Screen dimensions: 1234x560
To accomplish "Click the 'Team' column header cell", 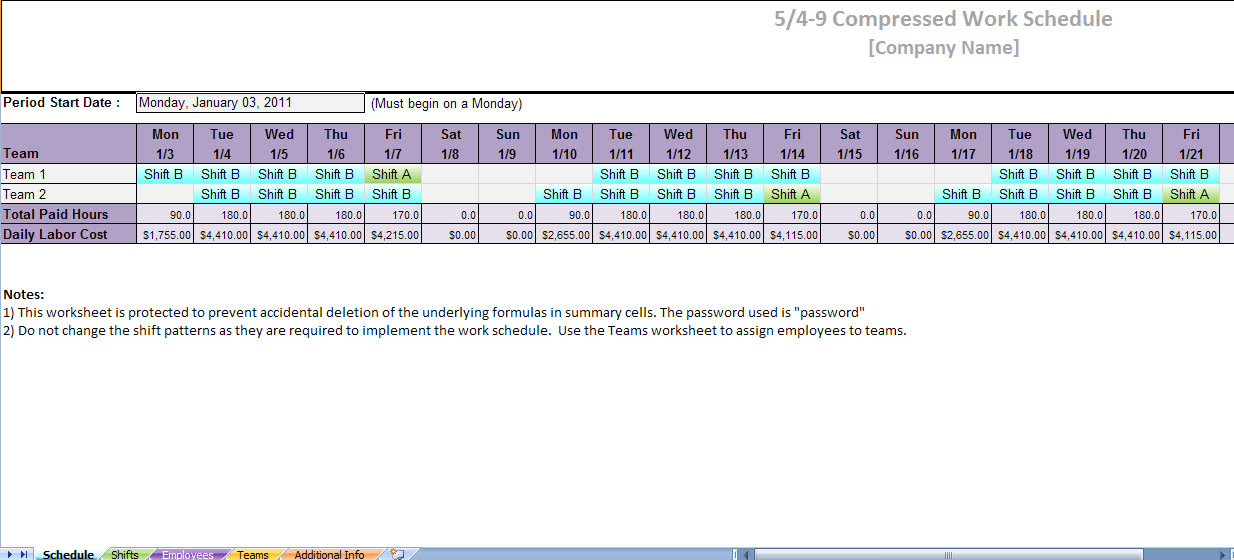I will (68, 144).
